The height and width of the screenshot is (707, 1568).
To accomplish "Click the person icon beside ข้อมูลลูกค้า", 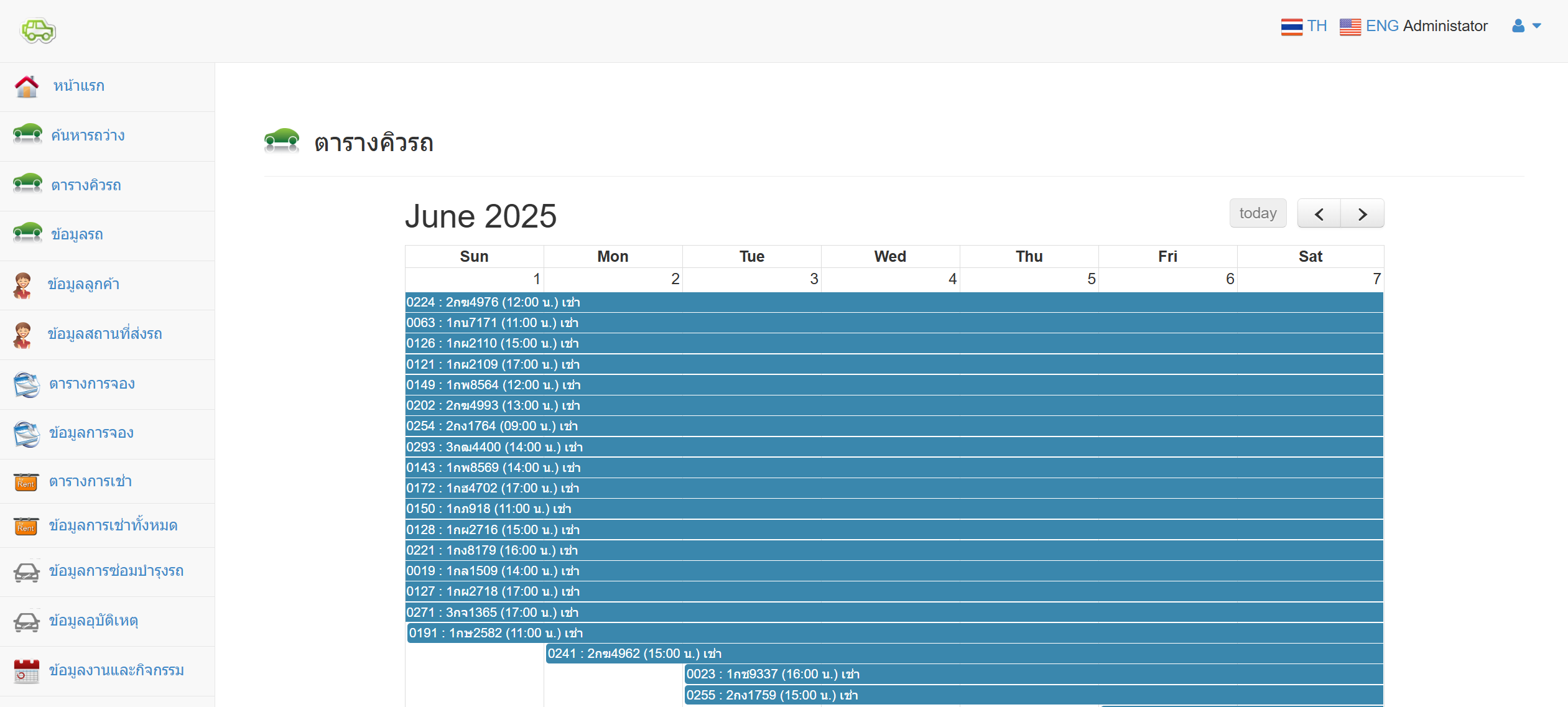I will 23,285.
